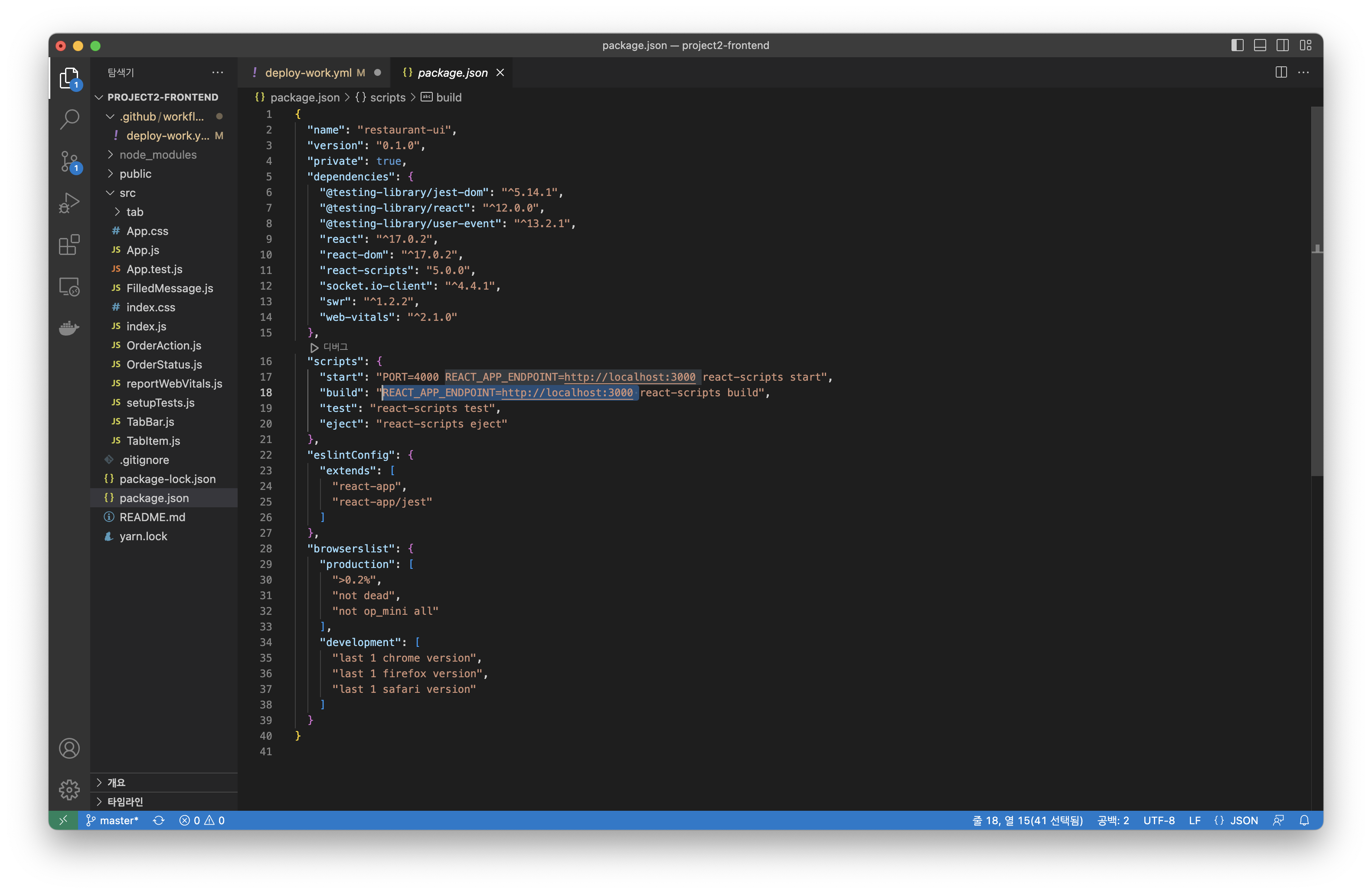The image size is (1372, 894).
Task: Open the Docker view in activity bar
Action: pyautogui.click(x=69, y=328)
